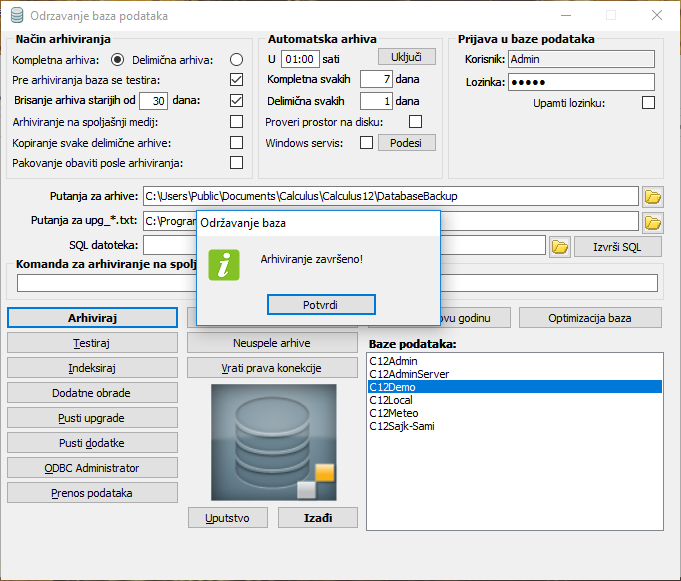
Task: Click folder icon beside Putanja za arhive
Action: click(x=653, y=196)
